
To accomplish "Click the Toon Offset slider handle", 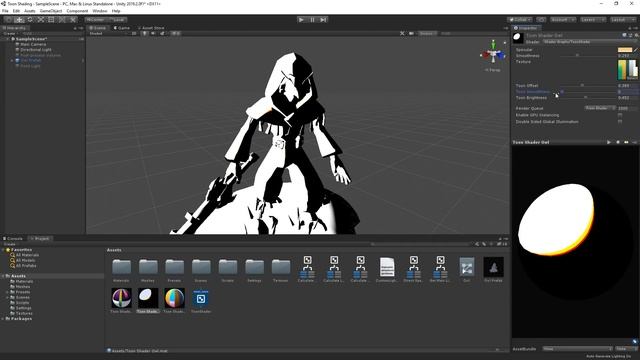I will coord(582,86).
